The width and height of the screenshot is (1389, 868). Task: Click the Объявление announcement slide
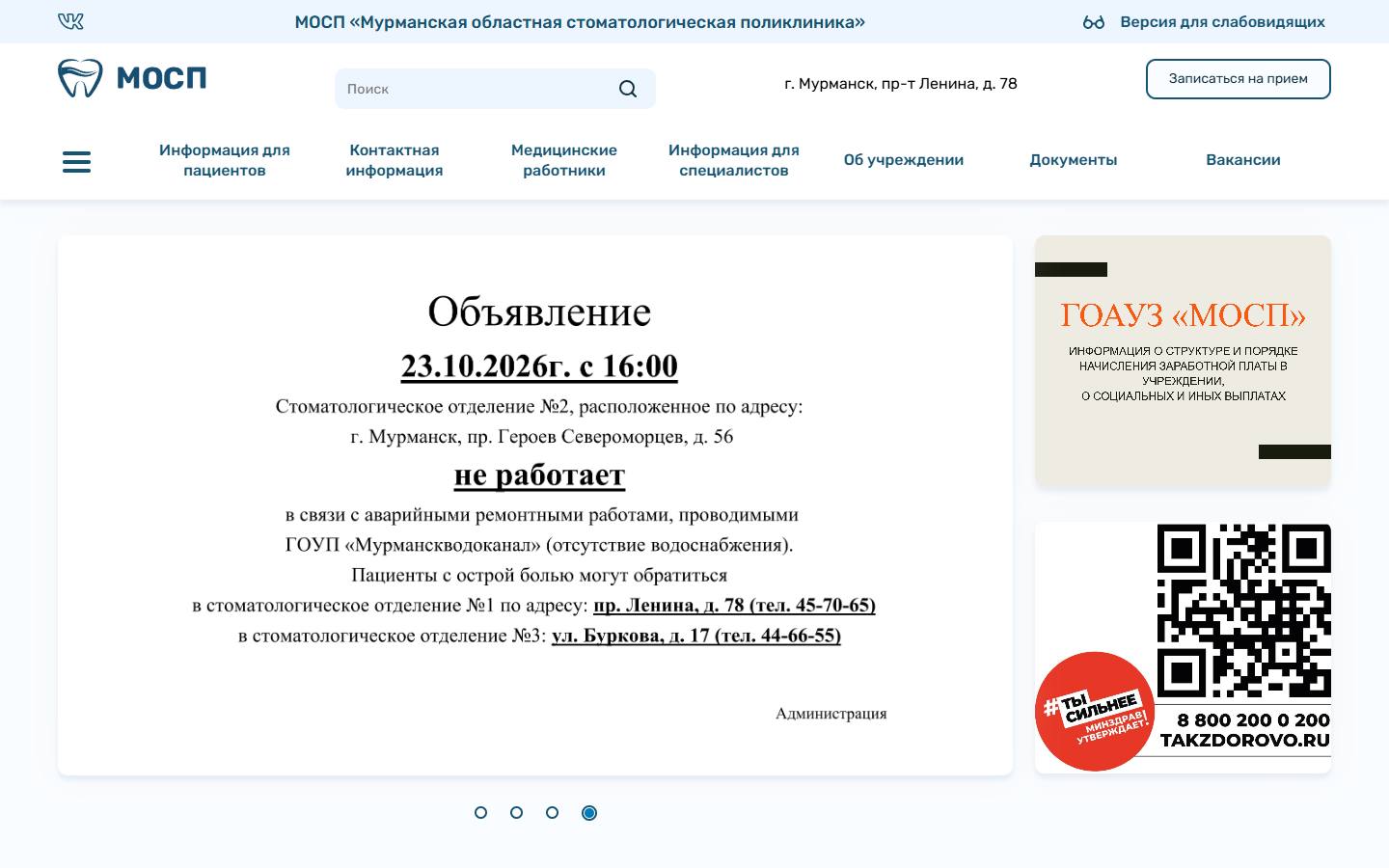535,505
